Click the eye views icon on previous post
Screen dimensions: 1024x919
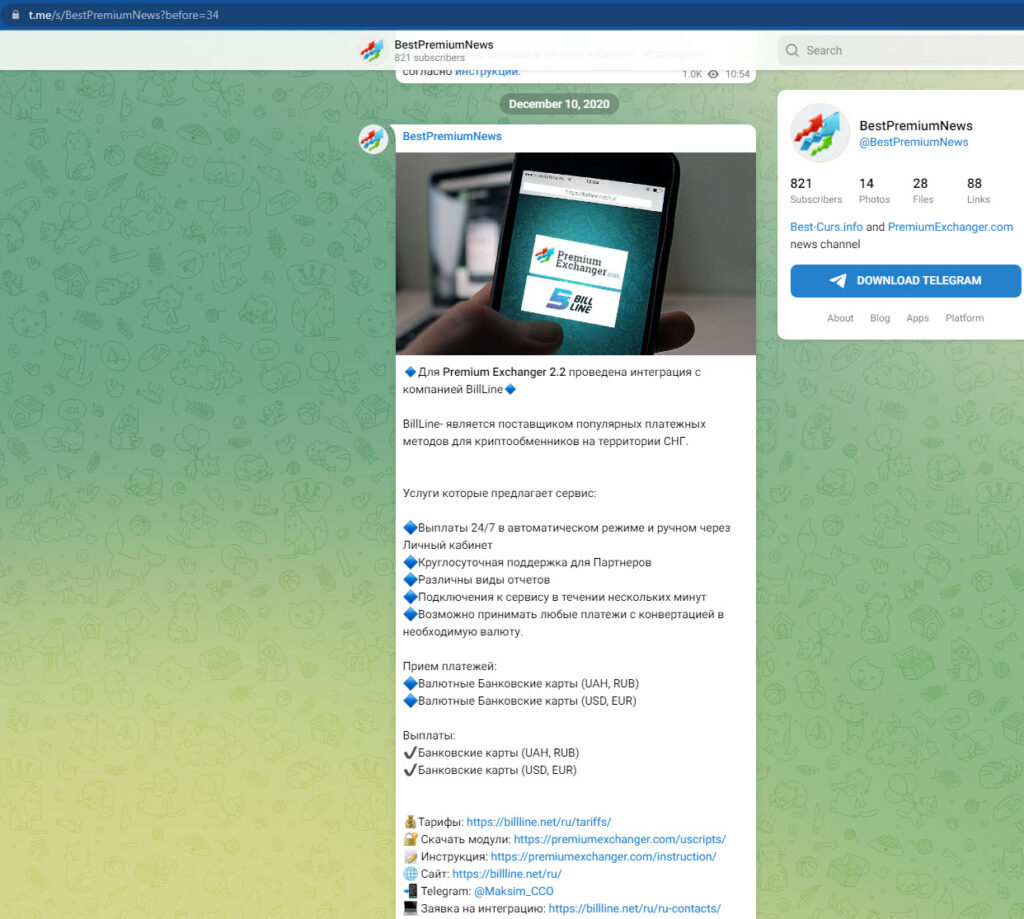[713, 74]
